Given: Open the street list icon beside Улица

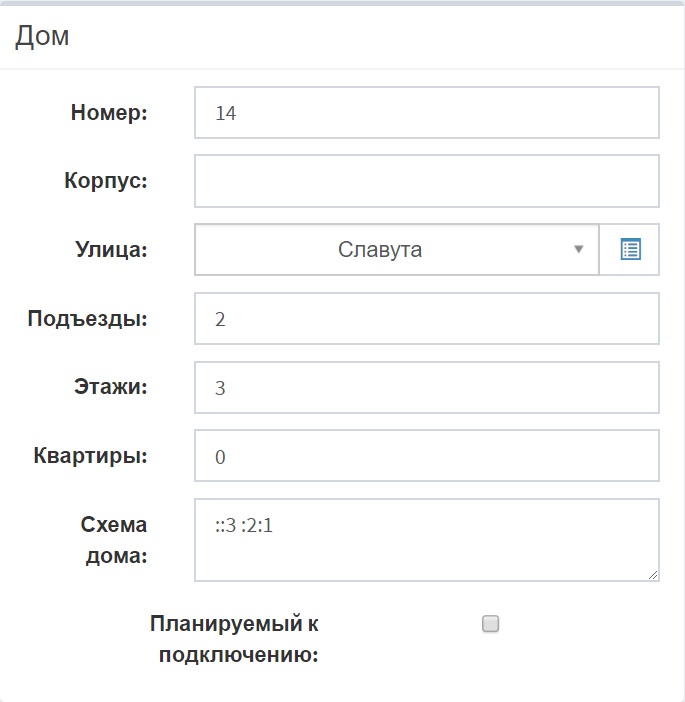Looking at the screenshot, I should (x=630, y=249).
